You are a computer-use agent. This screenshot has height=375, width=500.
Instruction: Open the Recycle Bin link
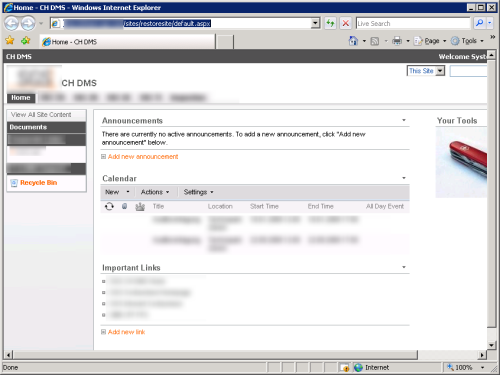click(39, 183)
